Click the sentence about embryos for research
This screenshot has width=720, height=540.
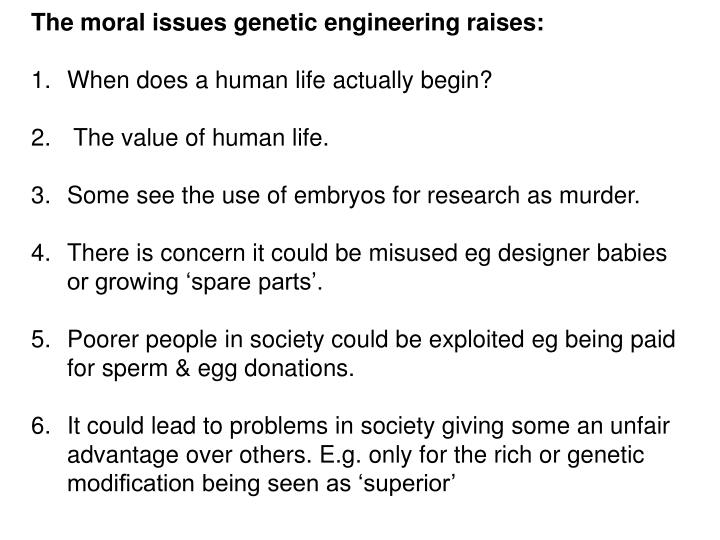coord(354,196)
